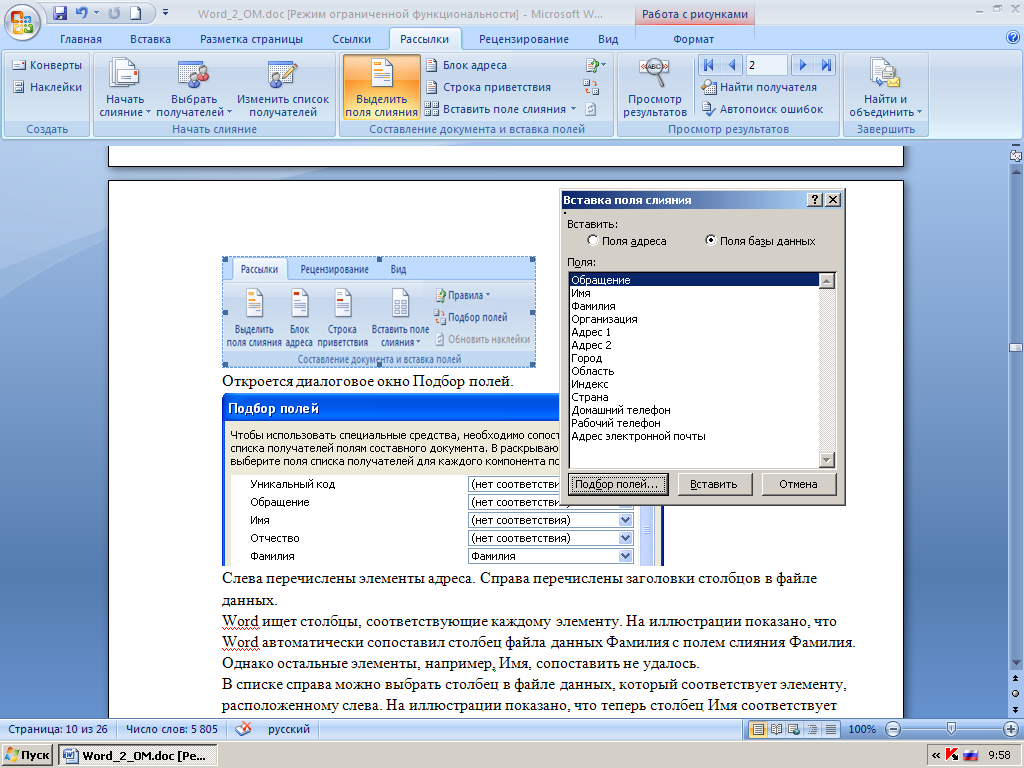Select Address fields (Поля адреса) radio
Image resolution: width=1024 pixels, height=768 pixels.
626,241
